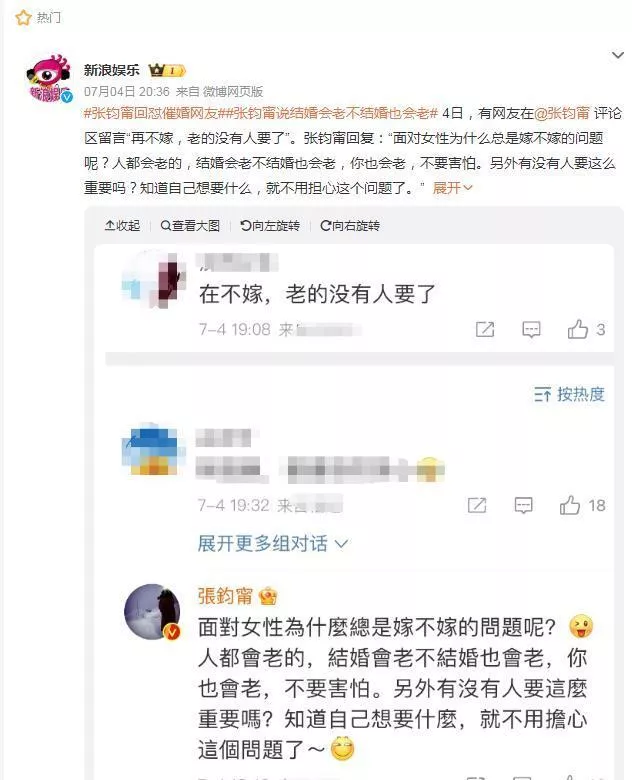Like the first comment with 3 likes
Screen dimensions: 632x780
pyautogui.click(x=586, y=329)
